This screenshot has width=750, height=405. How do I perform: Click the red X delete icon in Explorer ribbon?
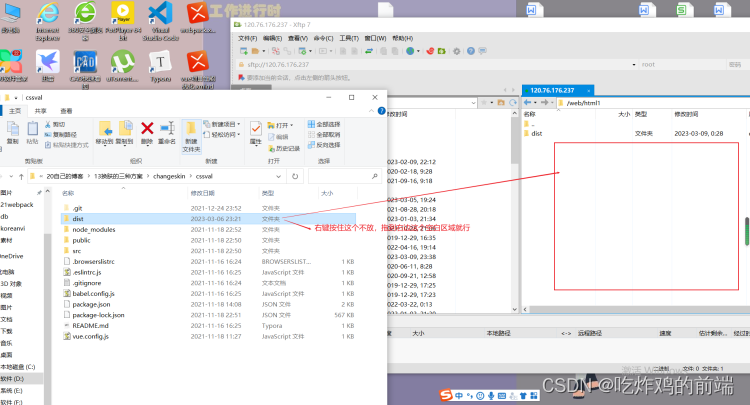tap(147, 128)
